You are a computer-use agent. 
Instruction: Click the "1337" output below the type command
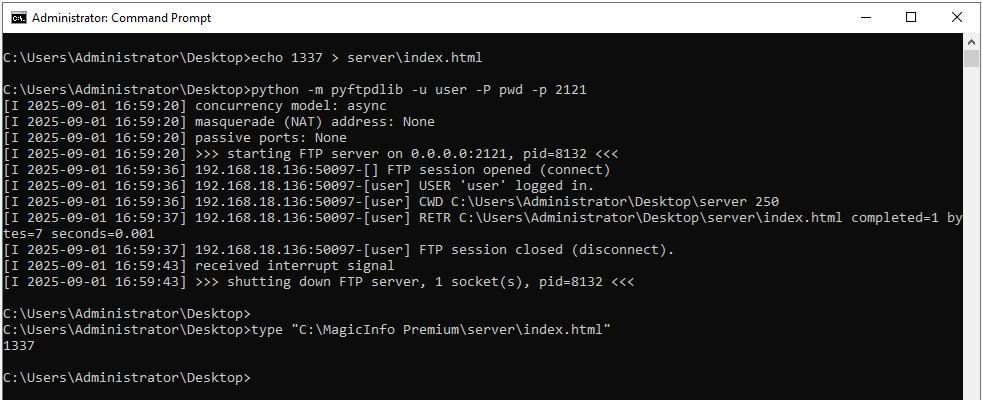19,346
